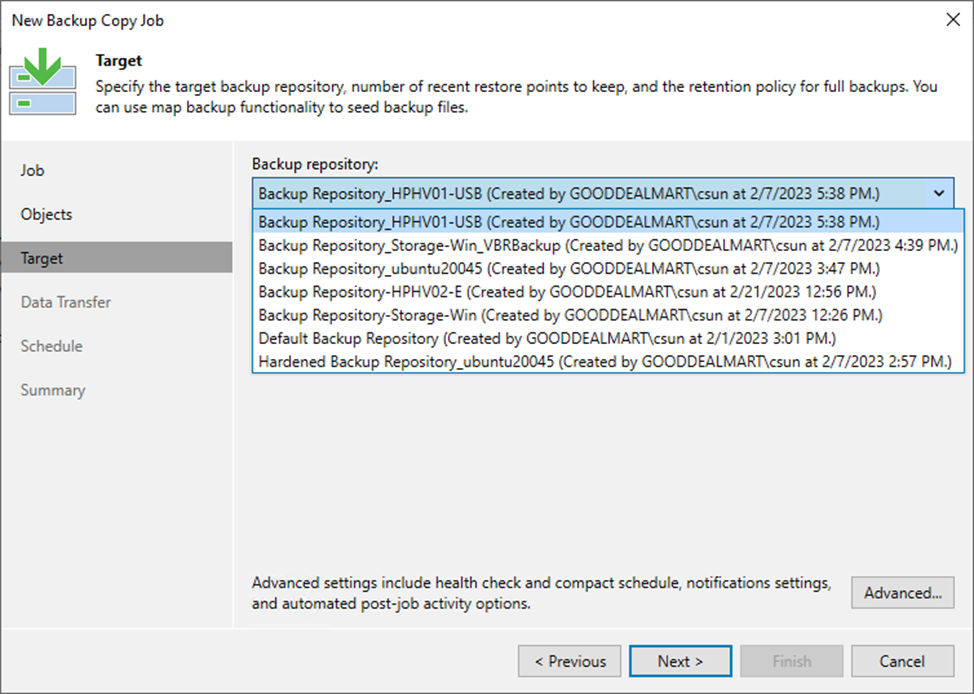Viewport: 974px width, 694px height.
Task: Click Cancel to dismiss the wizard
Action: point(901,661)
